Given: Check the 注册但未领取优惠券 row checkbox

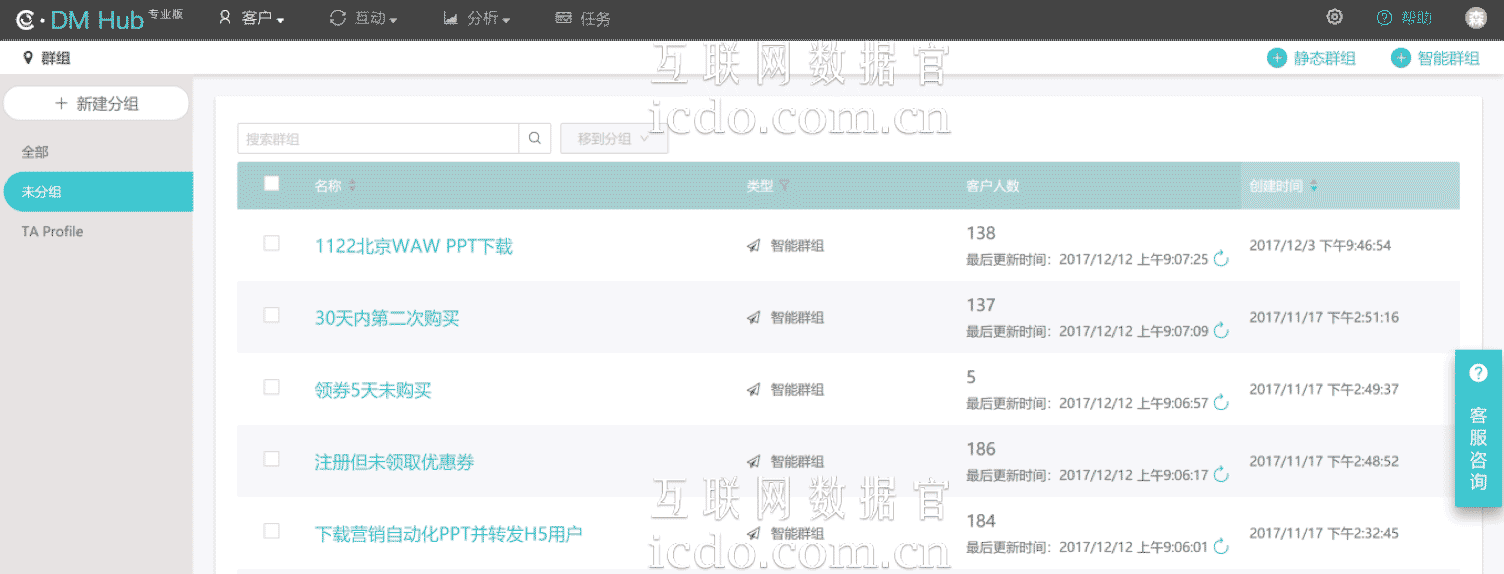Looking at the screenshot, I should pos(271,459).
